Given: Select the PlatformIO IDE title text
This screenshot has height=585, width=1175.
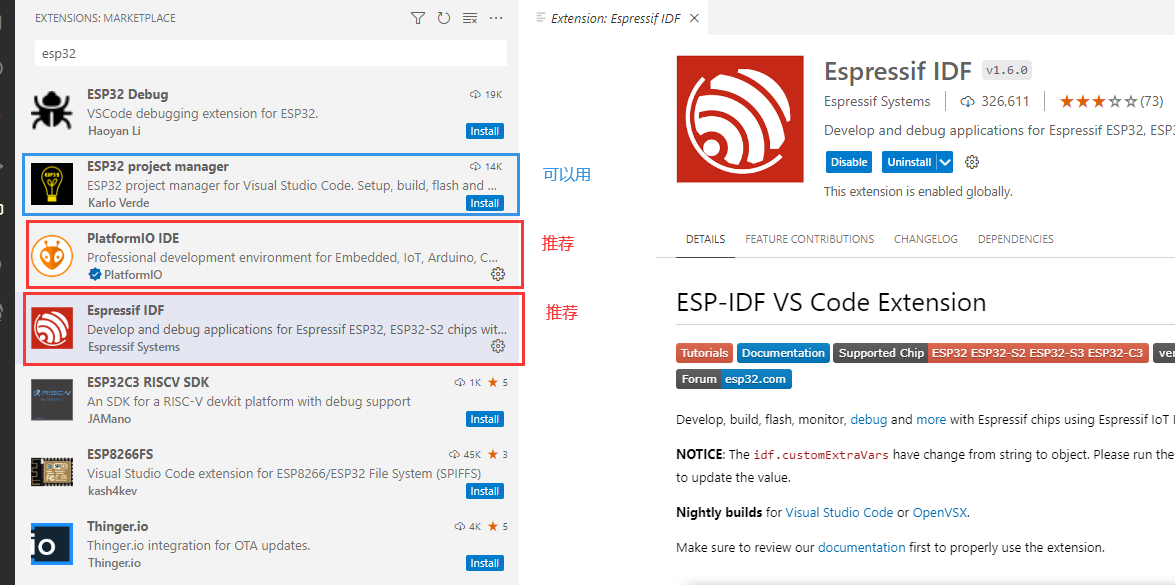Looking at the screenshot, I should click(x=133, y=238).
